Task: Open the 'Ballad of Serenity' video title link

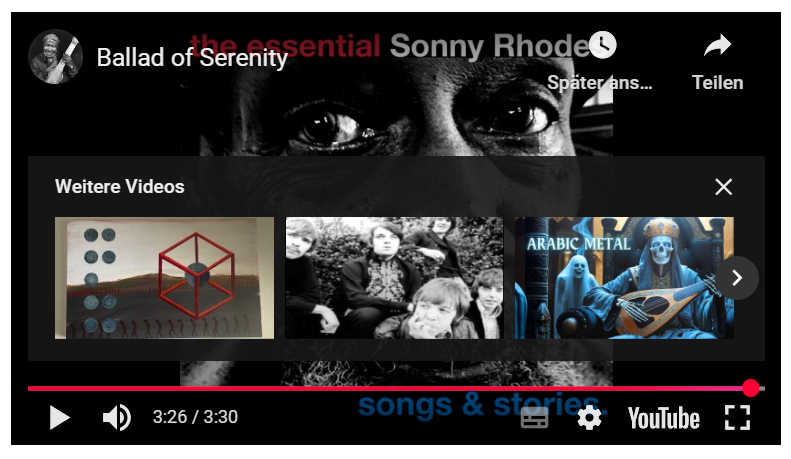Action: (192, 58)
